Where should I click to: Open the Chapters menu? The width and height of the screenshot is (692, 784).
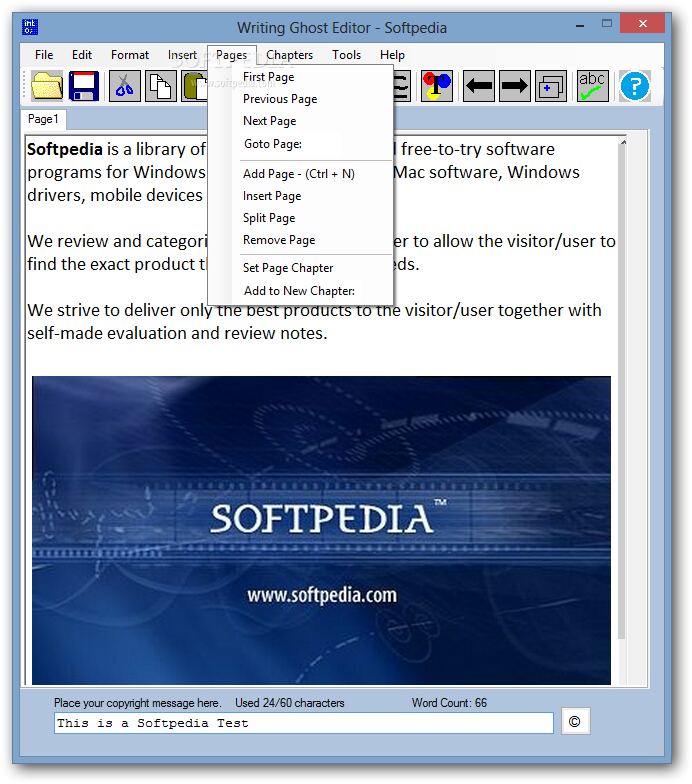click(290, 55)
